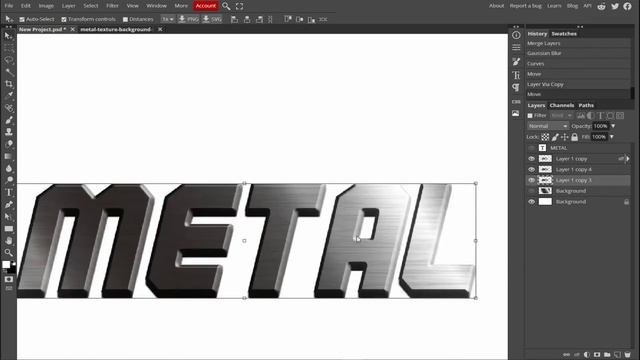The width and height of the screenshot is (640, 360).
Task: Switch to the Paths tab
Action: tap(586, 105)
